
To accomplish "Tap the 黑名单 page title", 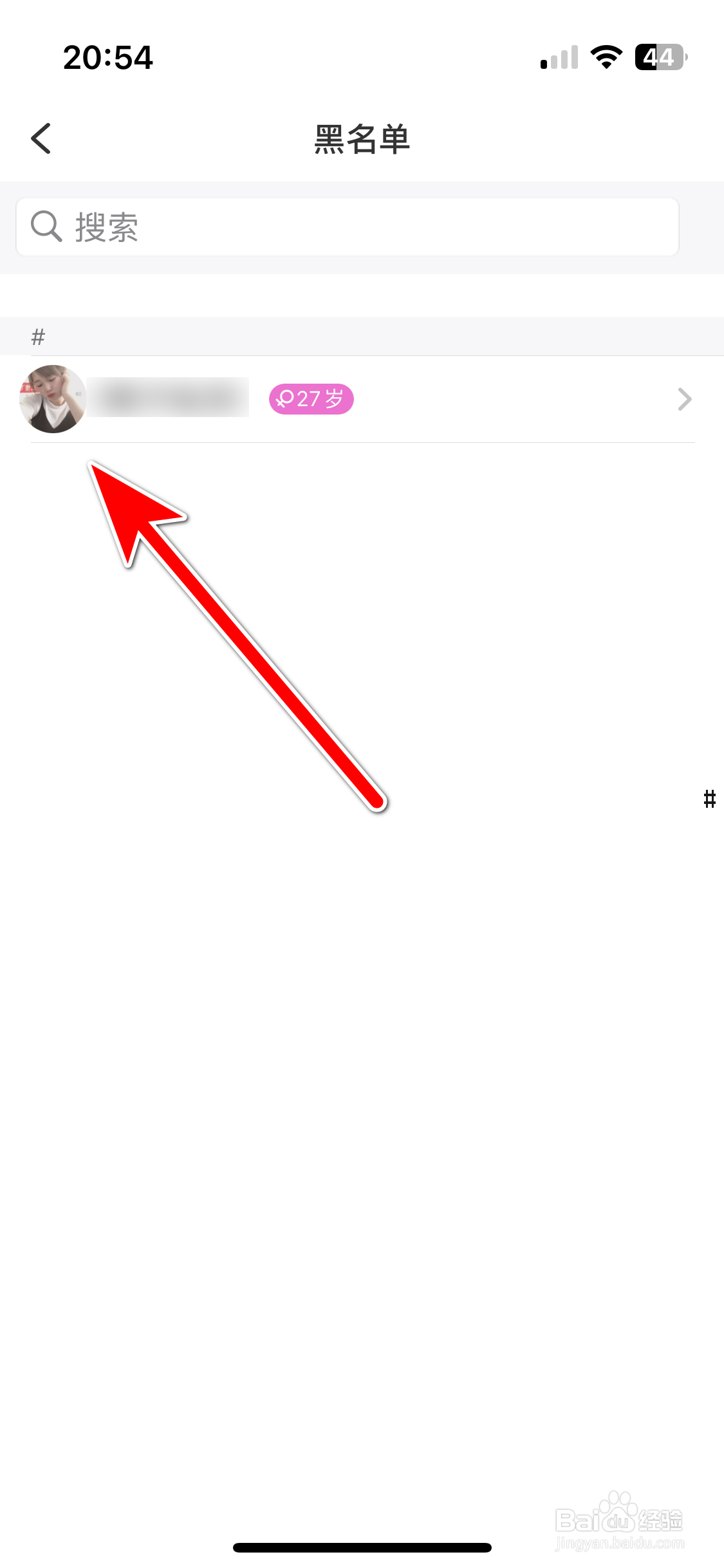I will click(x=362, y=139).
